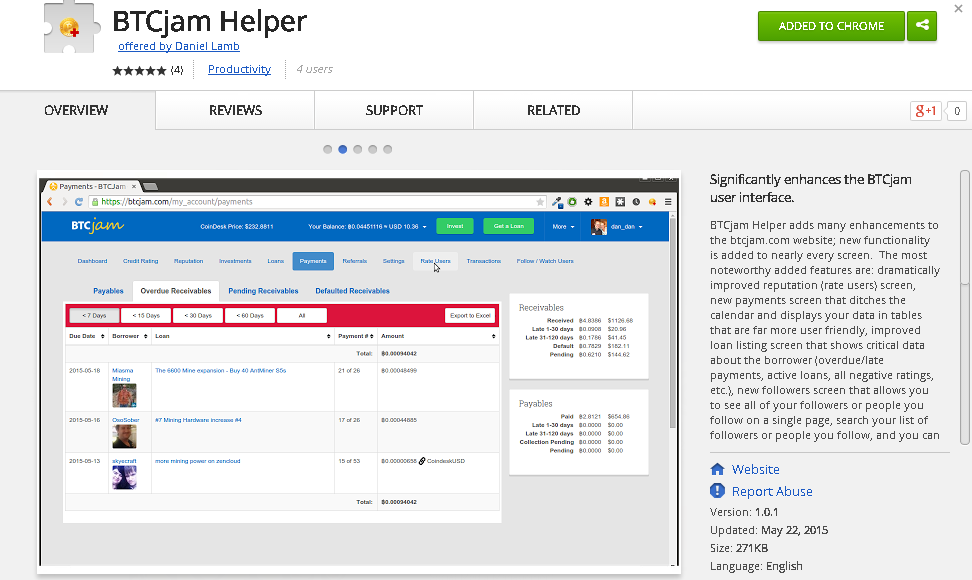
Task: Expand the More dropdown in BTCjam header
Action: click(x=563, y=227)
